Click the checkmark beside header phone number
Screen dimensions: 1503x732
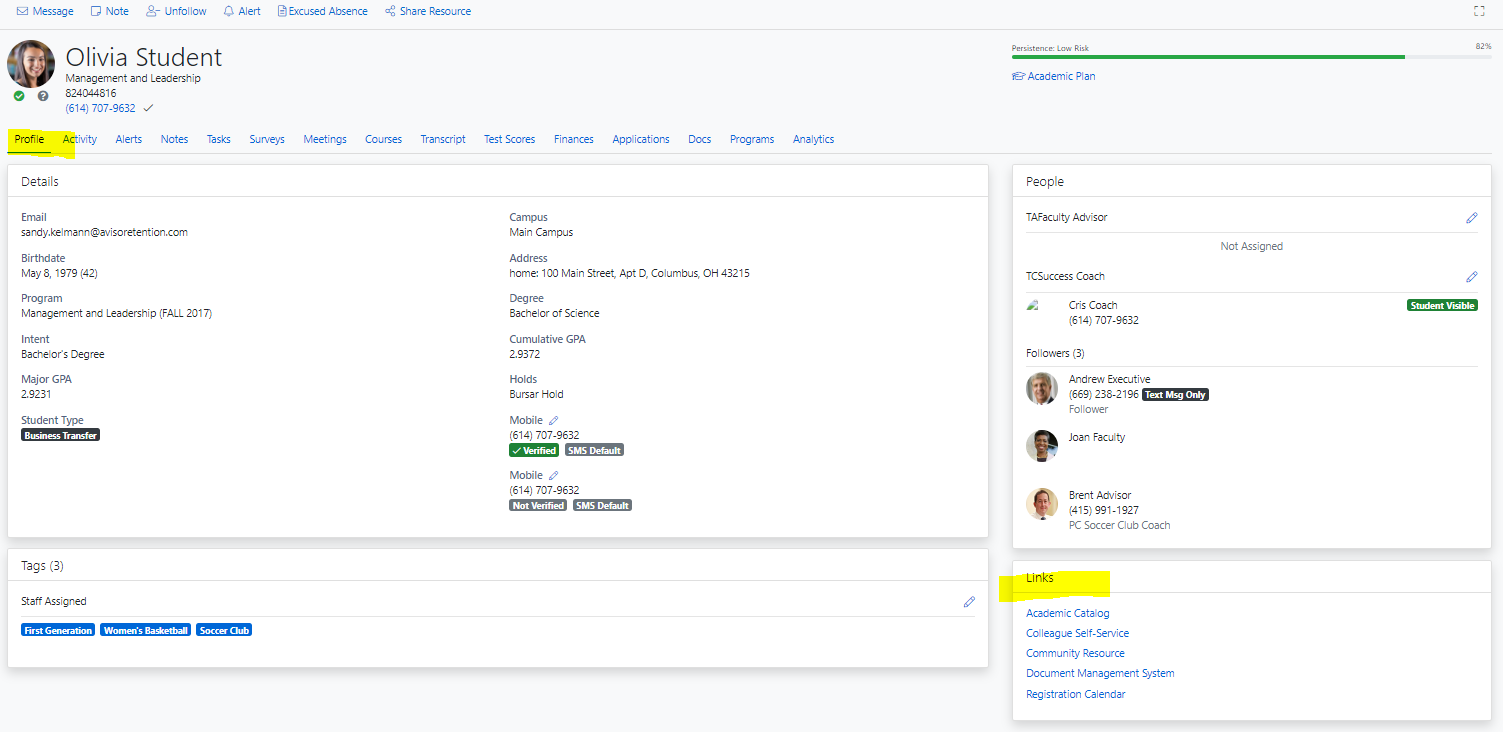point(148,108)
